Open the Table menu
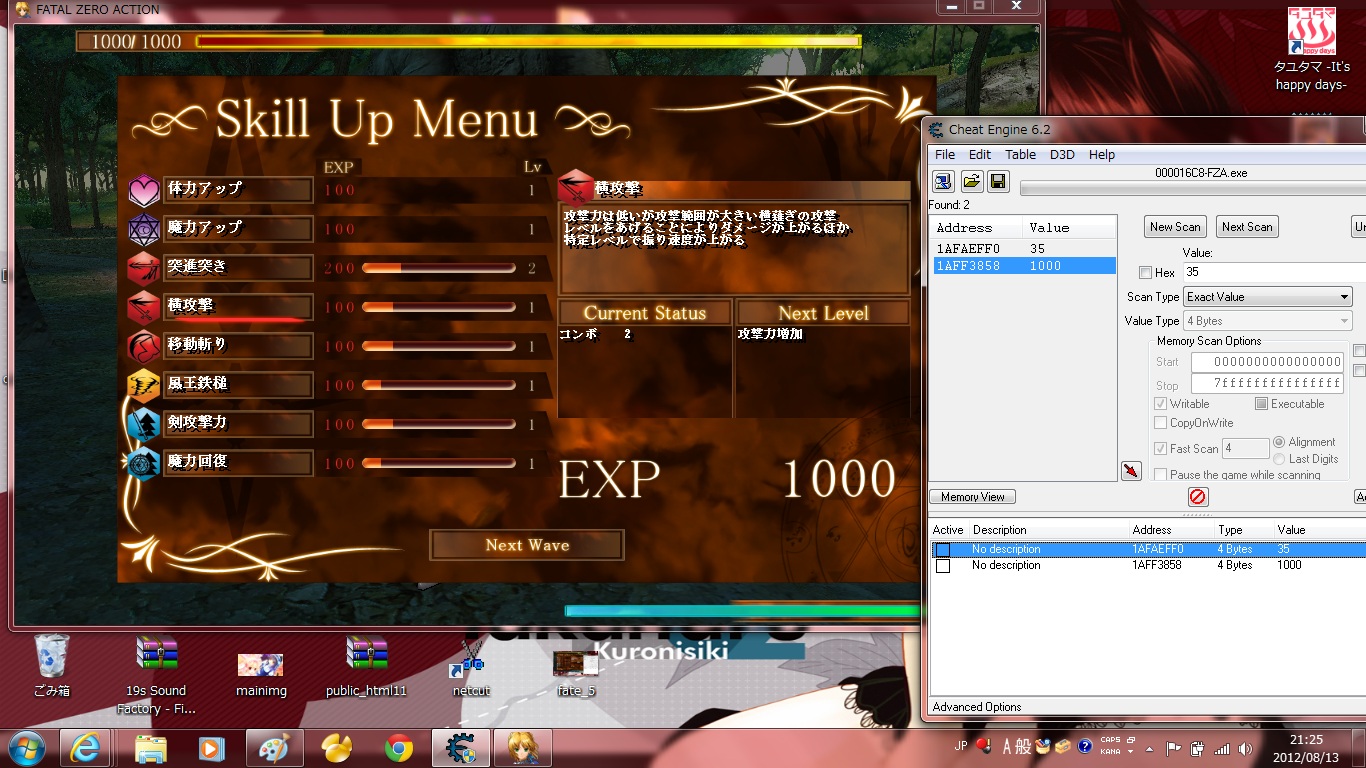The height and width of the screenshot is (768, 1366). tap(1020, 155)
